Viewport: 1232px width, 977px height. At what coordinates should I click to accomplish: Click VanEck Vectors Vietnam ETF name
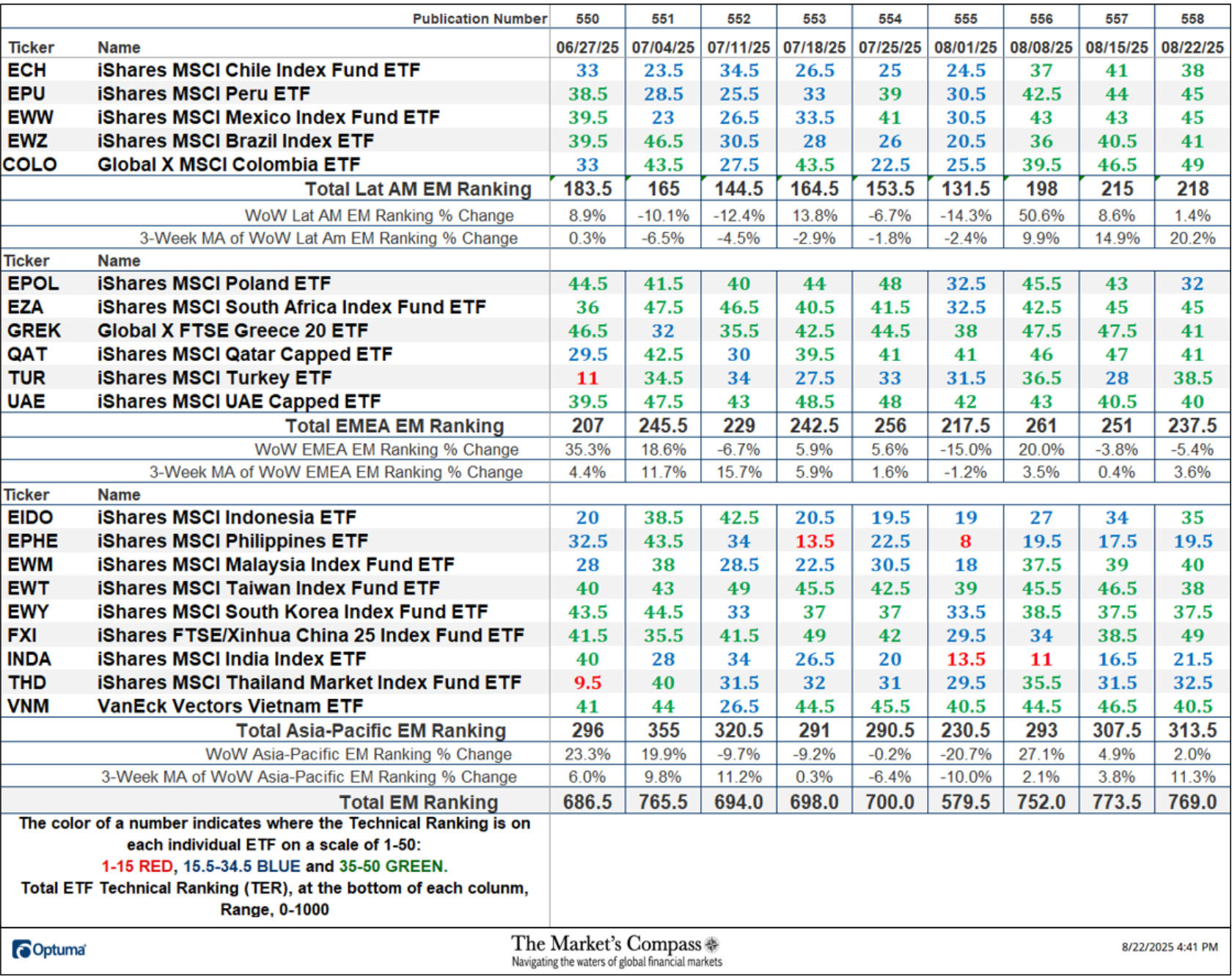pyautogui.click(x=230, y=706)
